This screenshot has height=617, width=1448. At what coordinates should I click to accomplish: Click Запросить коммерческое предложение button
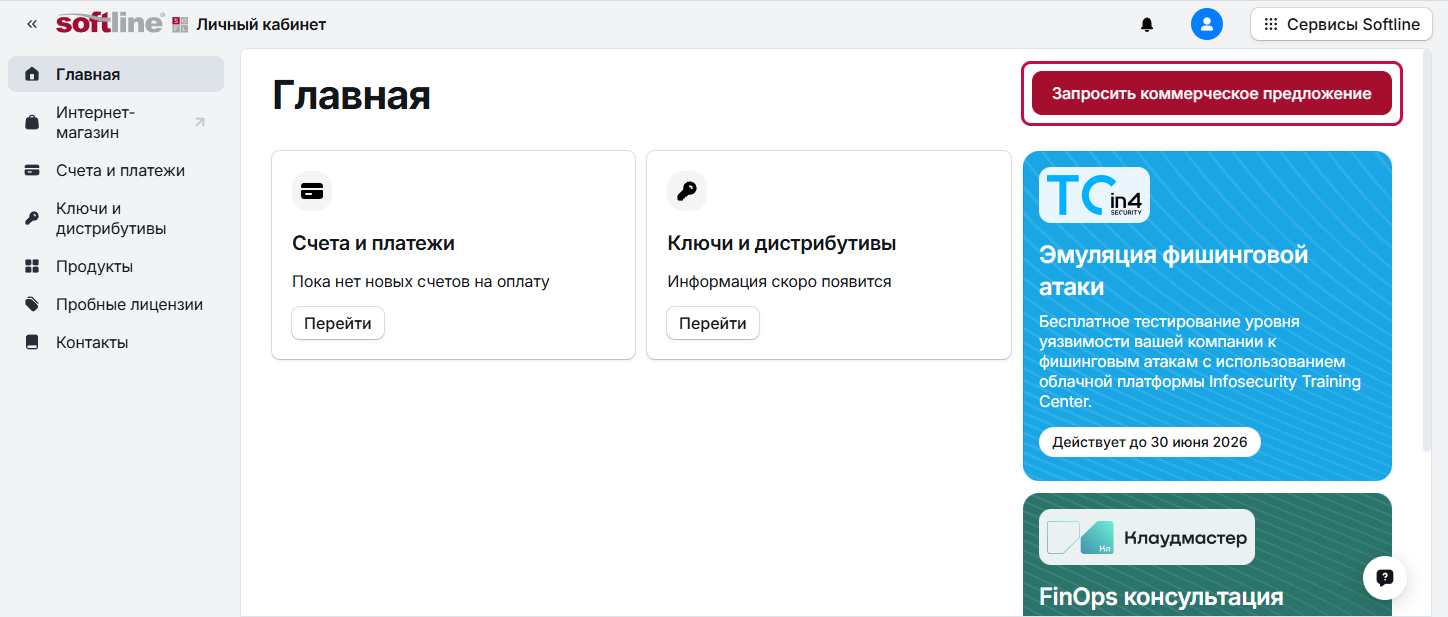pos(1211,93)
